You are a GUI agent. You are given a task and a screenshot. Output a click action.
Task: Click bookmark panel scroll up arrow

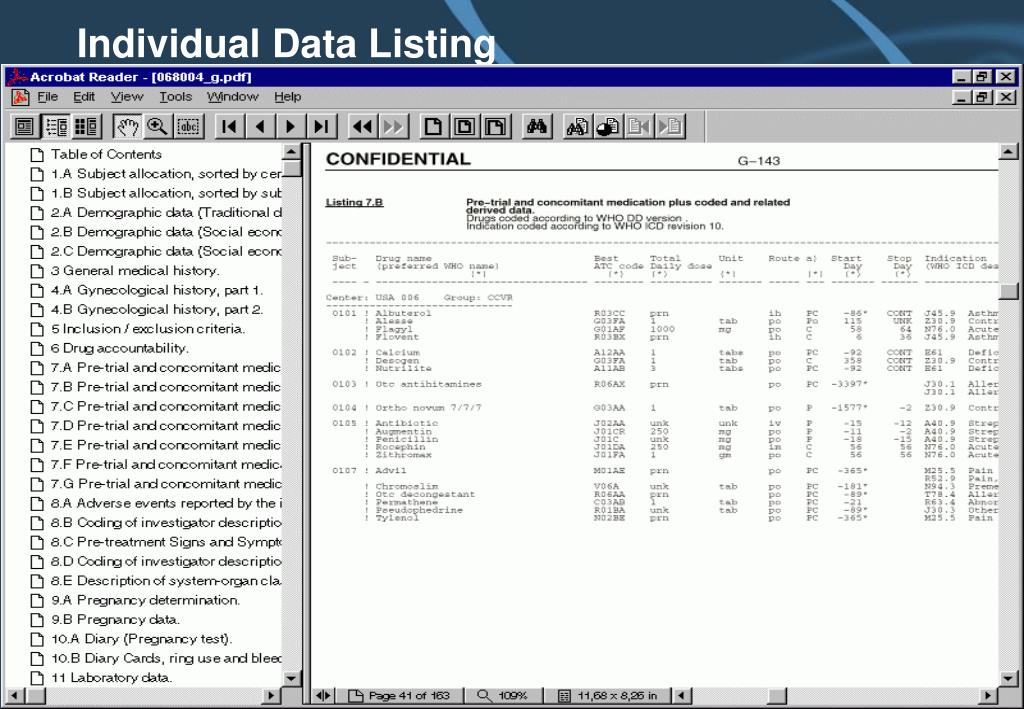291,152
